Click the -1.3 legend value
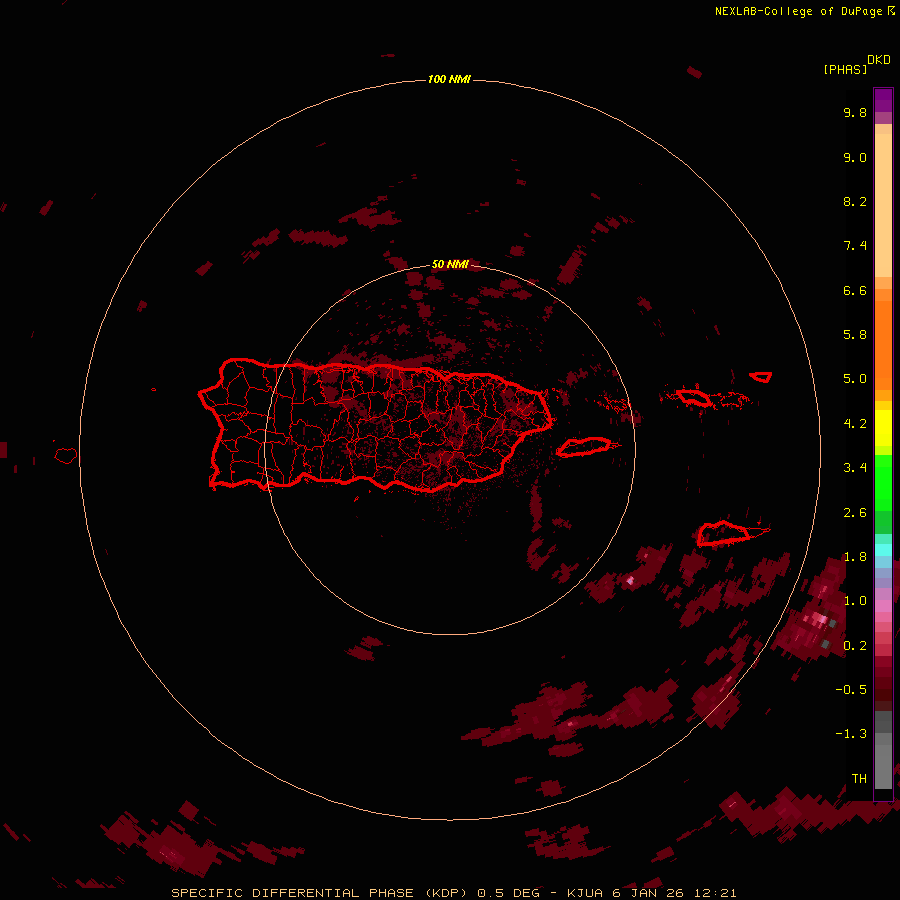The image size is (900, 900). (851, 734)
